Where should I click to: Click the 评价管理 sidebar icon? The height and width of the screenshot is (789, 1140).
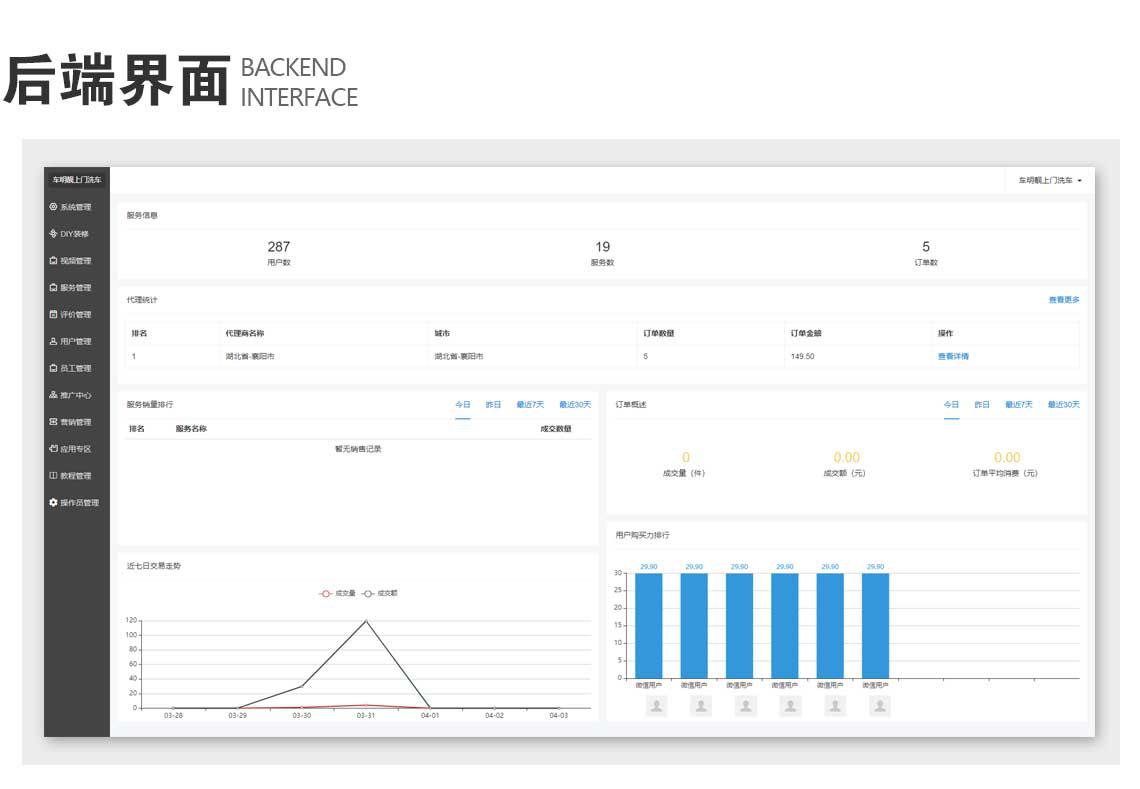point(53,315)
